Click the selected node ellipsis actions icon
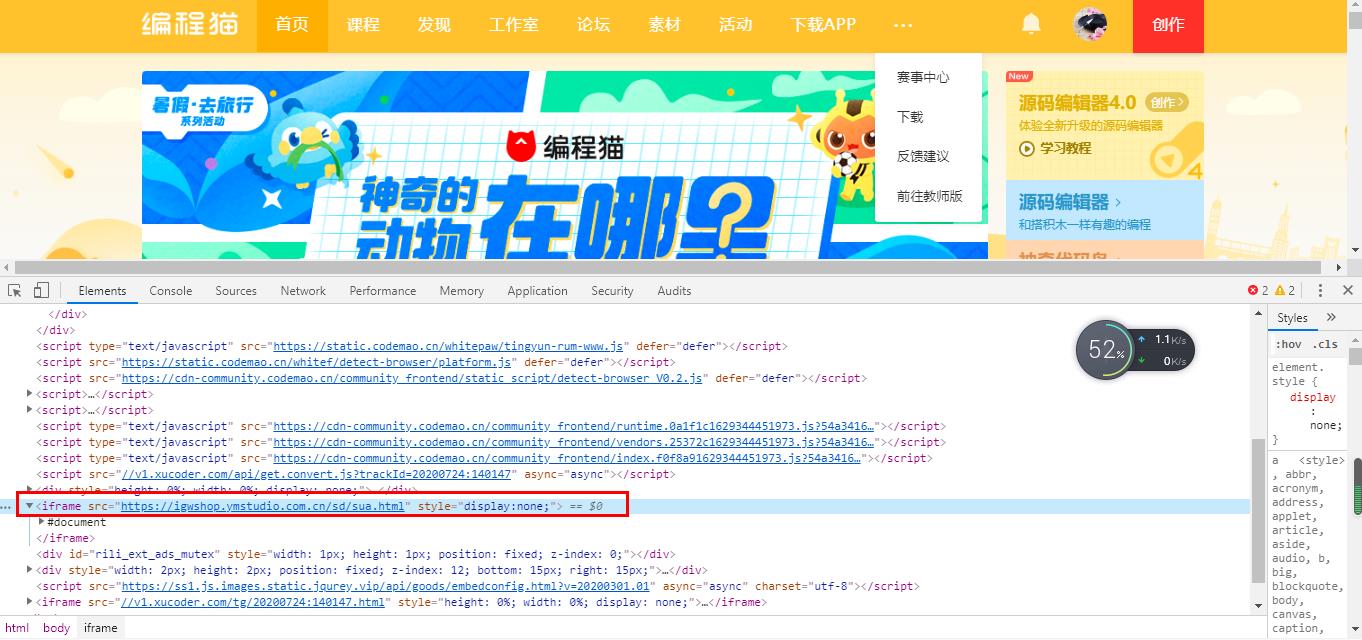1362x640 pixels. 7,507
